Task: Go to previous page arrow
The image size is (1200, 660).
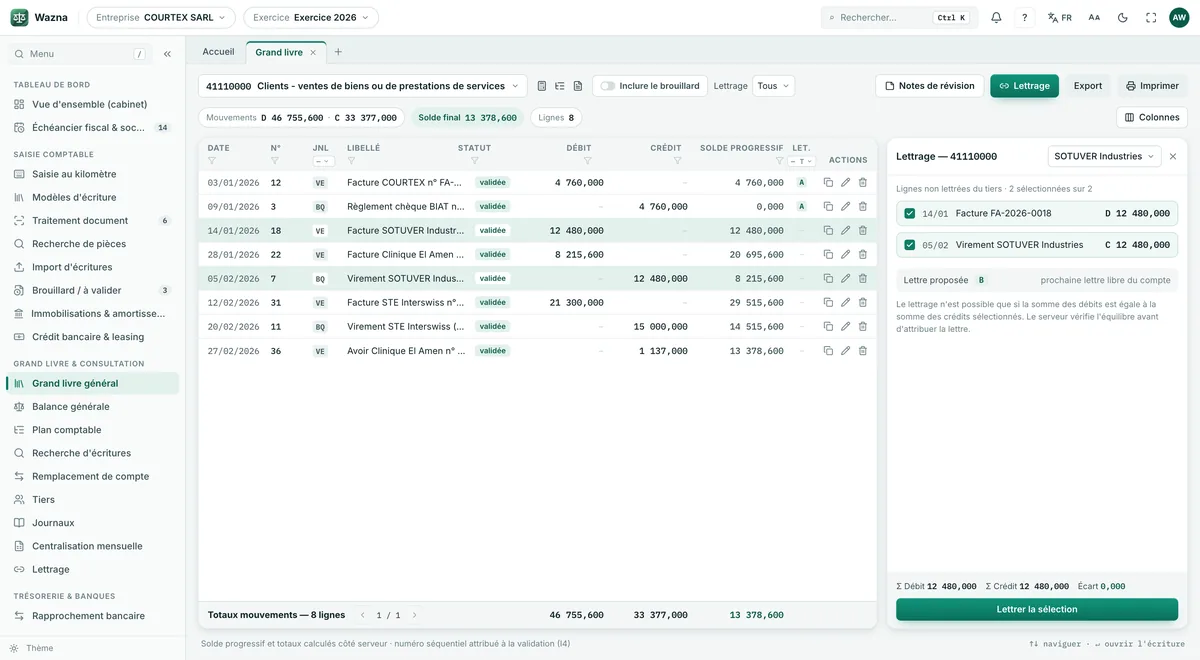Action: pos(363,615)
